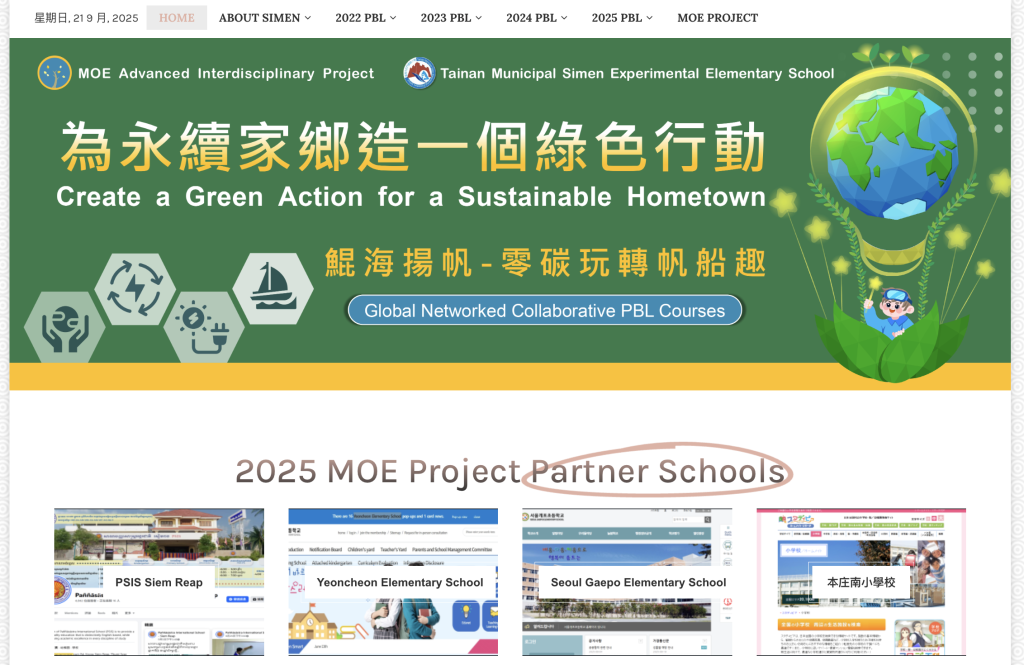1024x665 pixels.
Task: Open the 本庄南小學校 partner school card
Action: click(861, 582)
